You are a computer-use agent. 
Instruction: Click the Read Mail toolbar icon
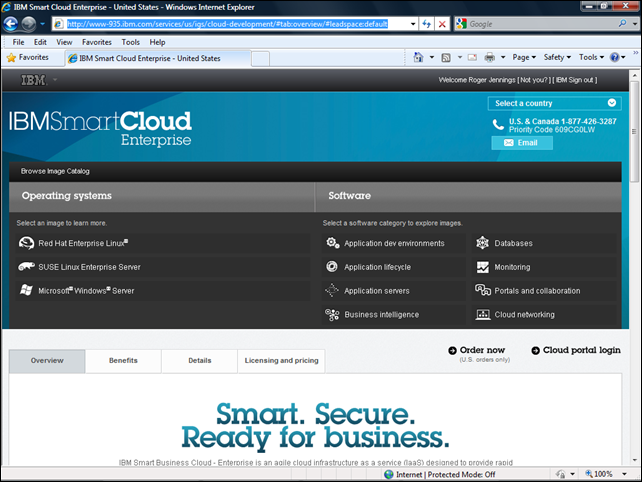(x=472, y=57)
